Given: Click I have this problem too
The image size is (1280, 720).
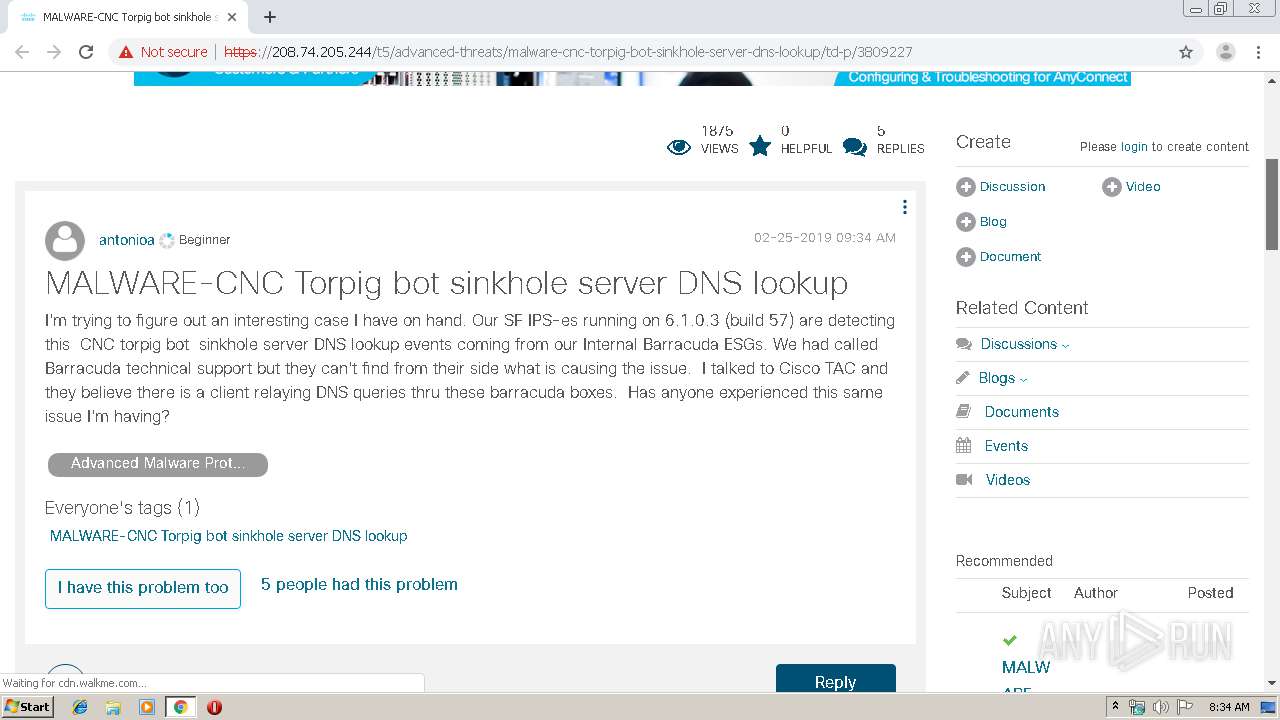Looking at the screenshot, I should pos(143,588).
